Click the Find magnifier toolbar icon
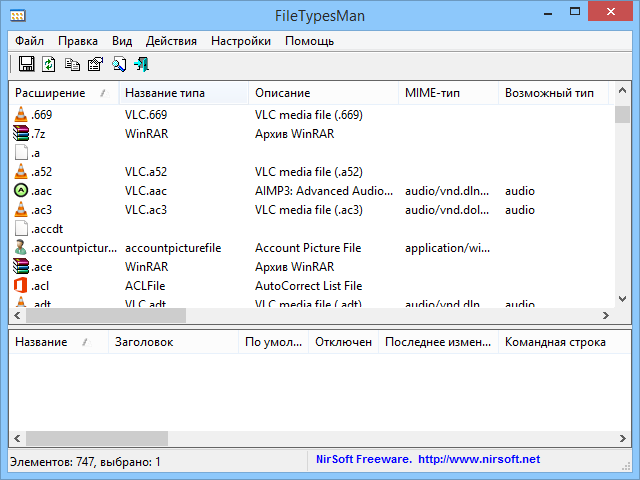Viewport: 640px width, 480px height. (118, 65)
